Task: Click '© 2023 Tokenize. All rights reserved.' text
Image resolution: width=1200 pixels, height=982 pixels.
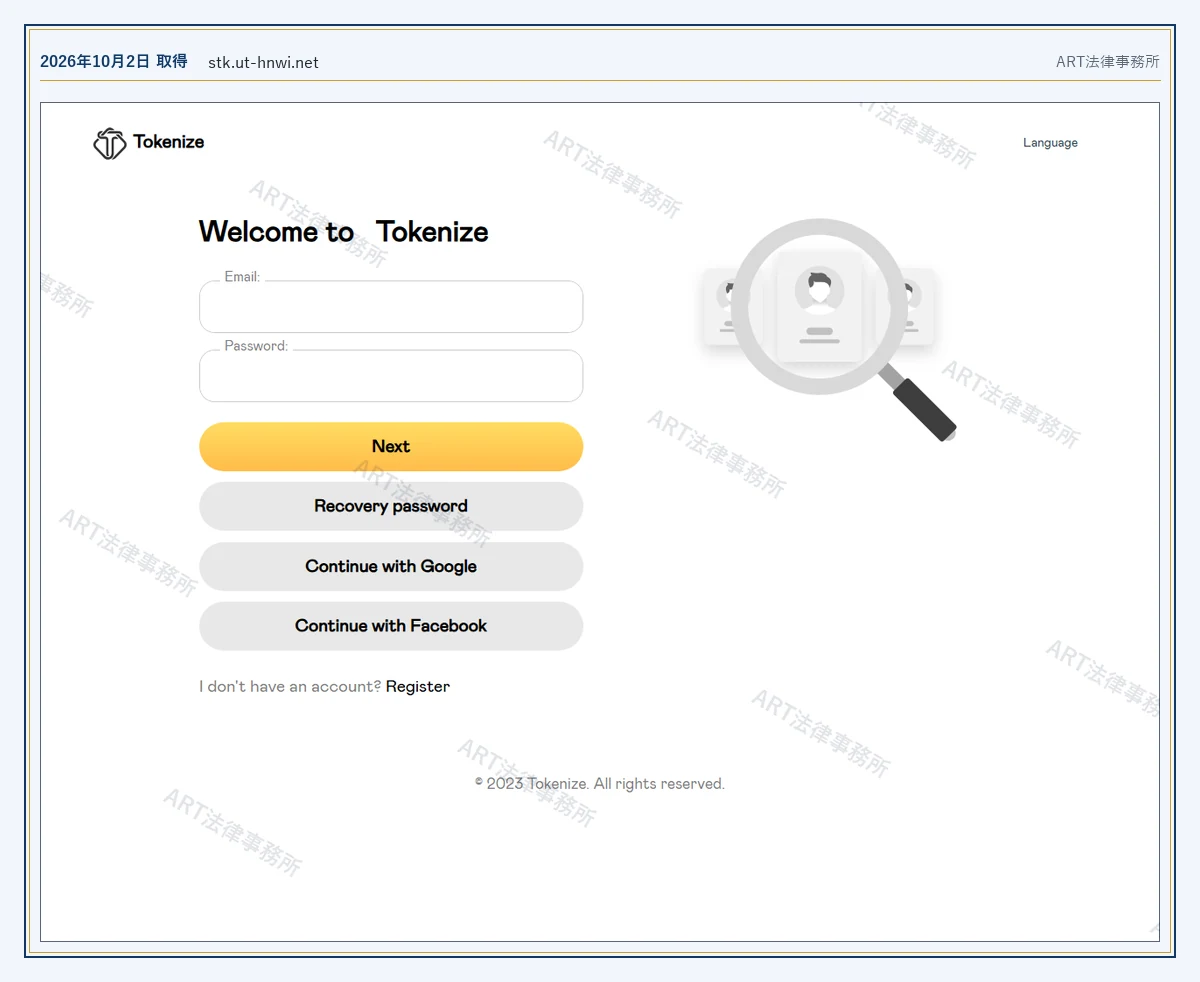Action: click(x=600, y=784)
